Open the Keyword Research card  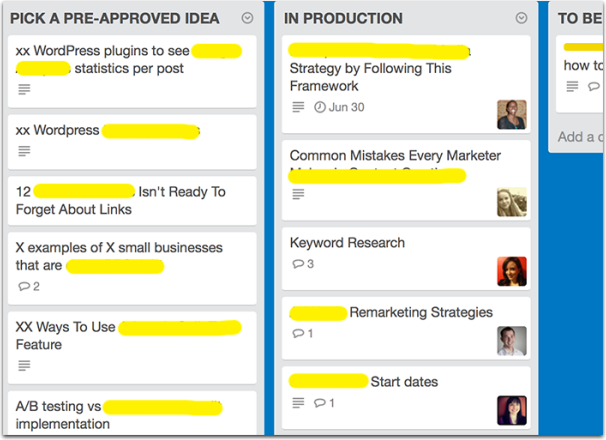pos(347,243)
